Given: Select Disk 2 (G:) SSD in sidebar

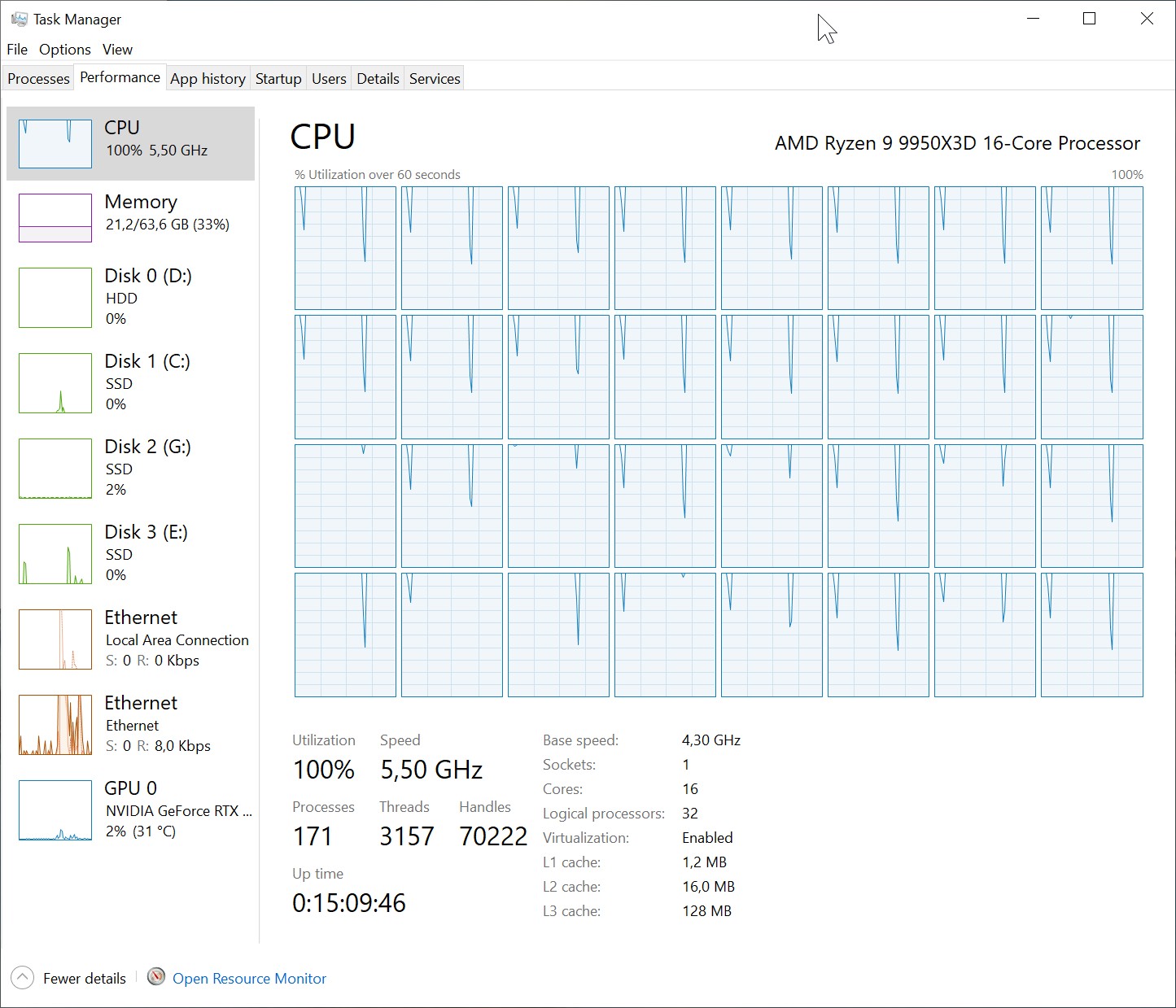Looking at the screenshot, I should [x=130, y=468].
